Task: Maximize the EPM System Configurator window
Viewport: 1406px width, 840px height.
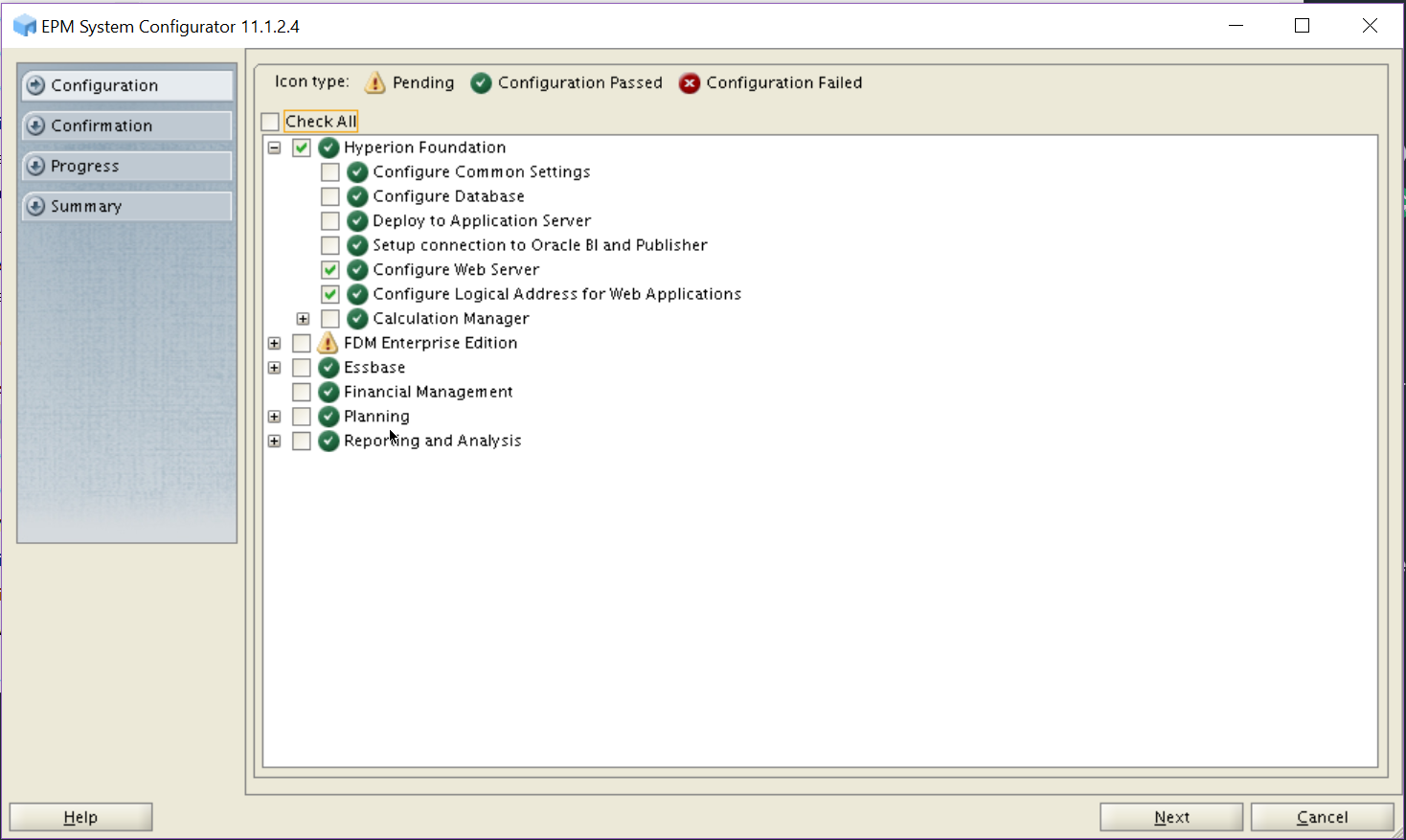Action: tap(1303, 26)
